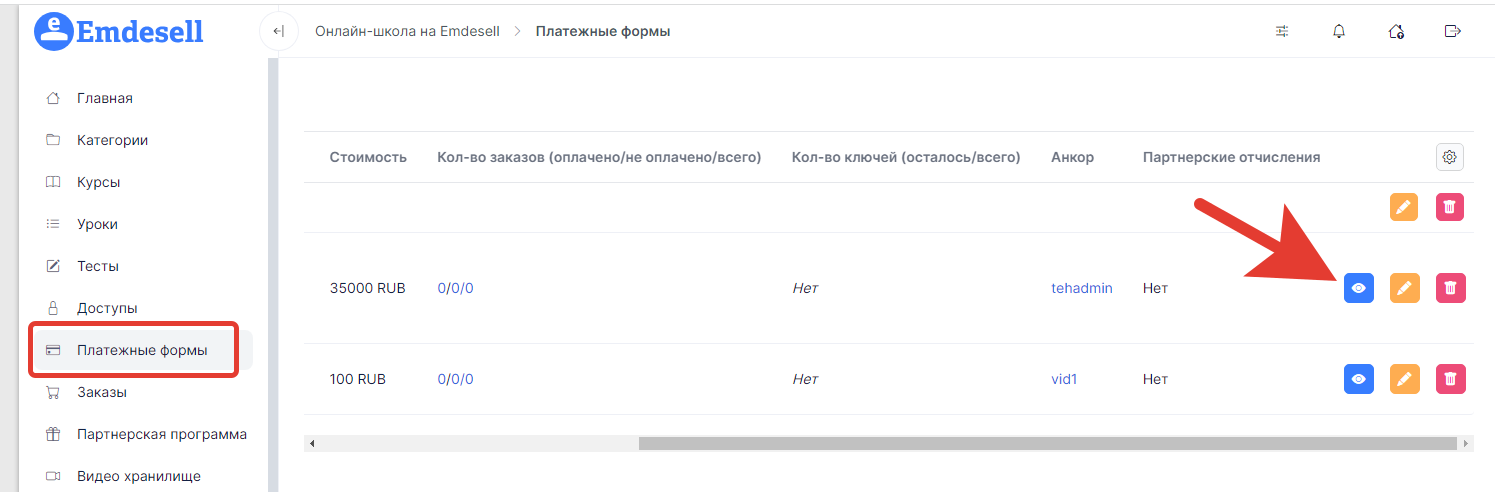Open the tehadmin anchor link

[x=1082, y=288]
